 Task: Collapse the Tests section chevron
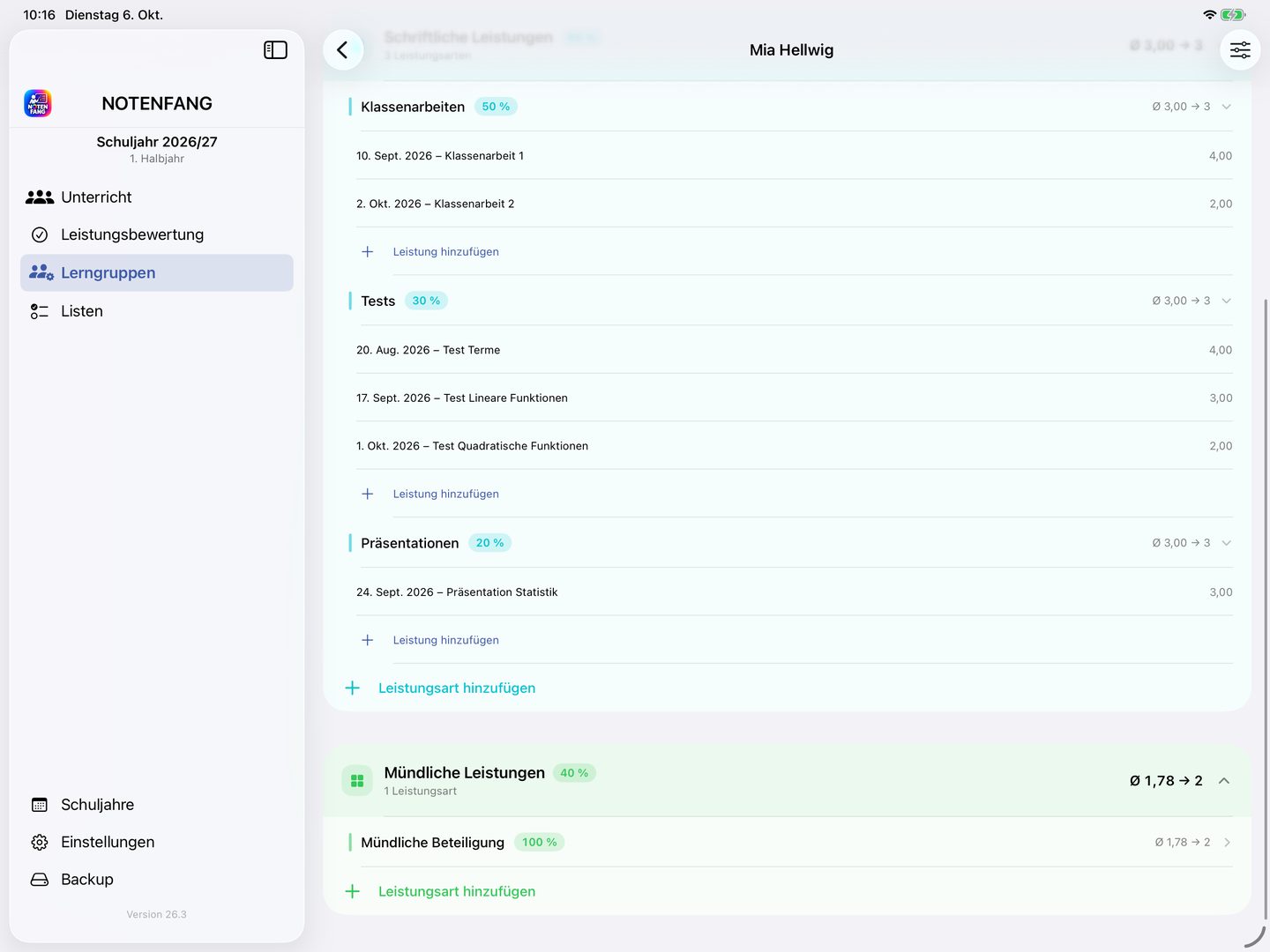(1226, 301)
